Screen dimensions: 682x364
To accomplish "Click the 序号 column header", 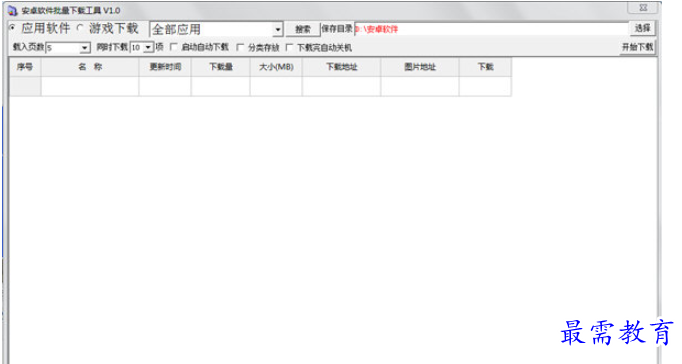I will click(x=25, y=67).
